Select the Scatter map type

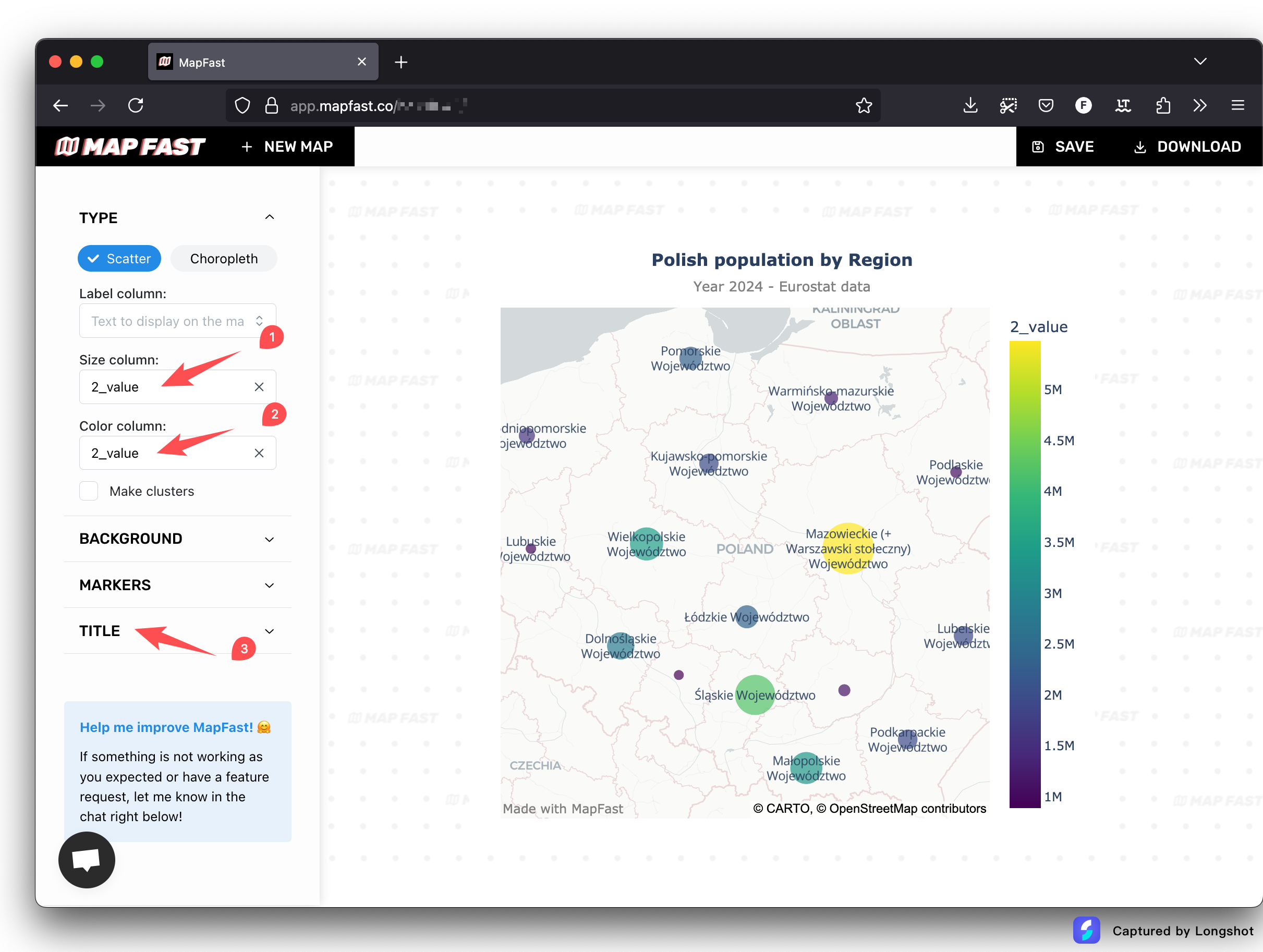(119, 259)
